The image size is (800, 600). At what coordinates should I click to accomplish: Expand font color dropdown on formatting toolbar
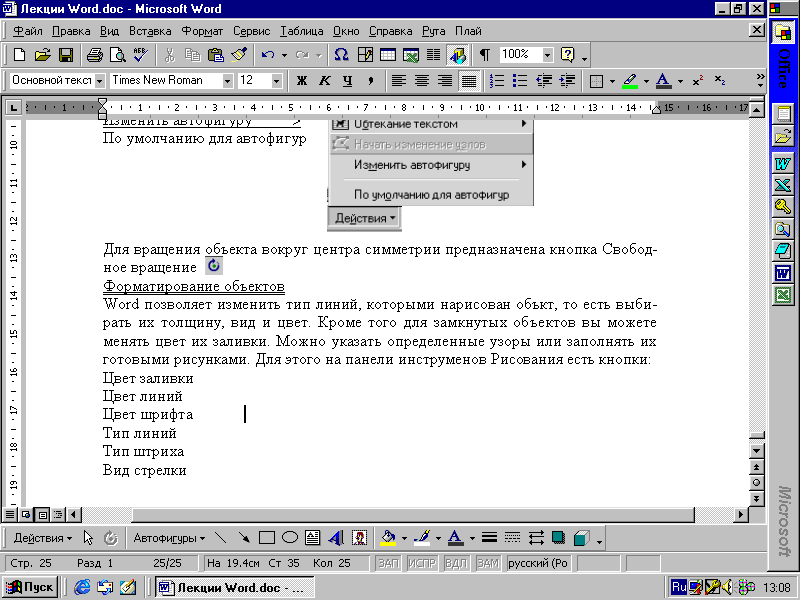[x=680, y=81]
